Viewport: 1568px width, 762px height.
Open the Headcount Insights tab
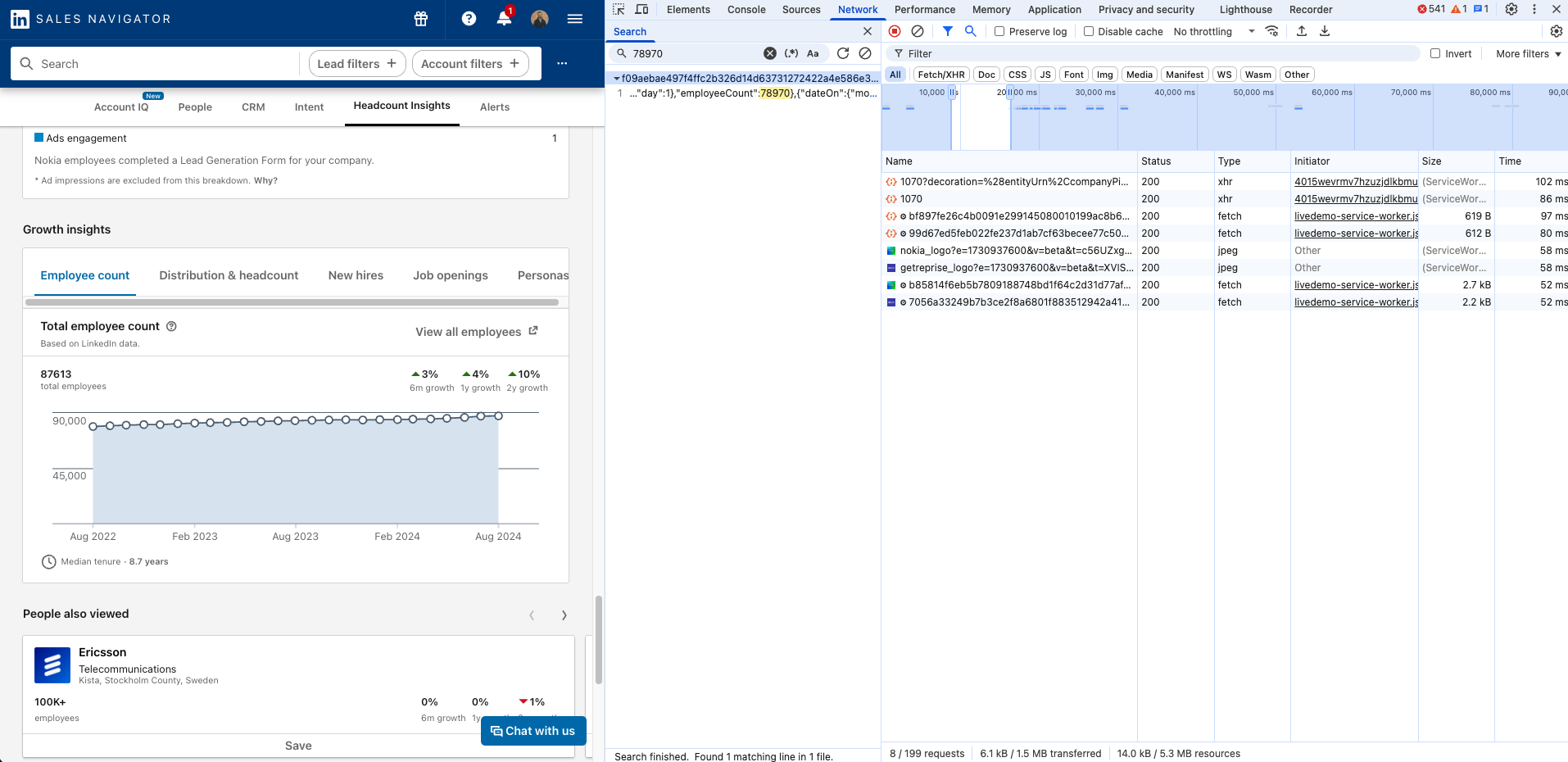pyautogui.click(x=402, y=106)
